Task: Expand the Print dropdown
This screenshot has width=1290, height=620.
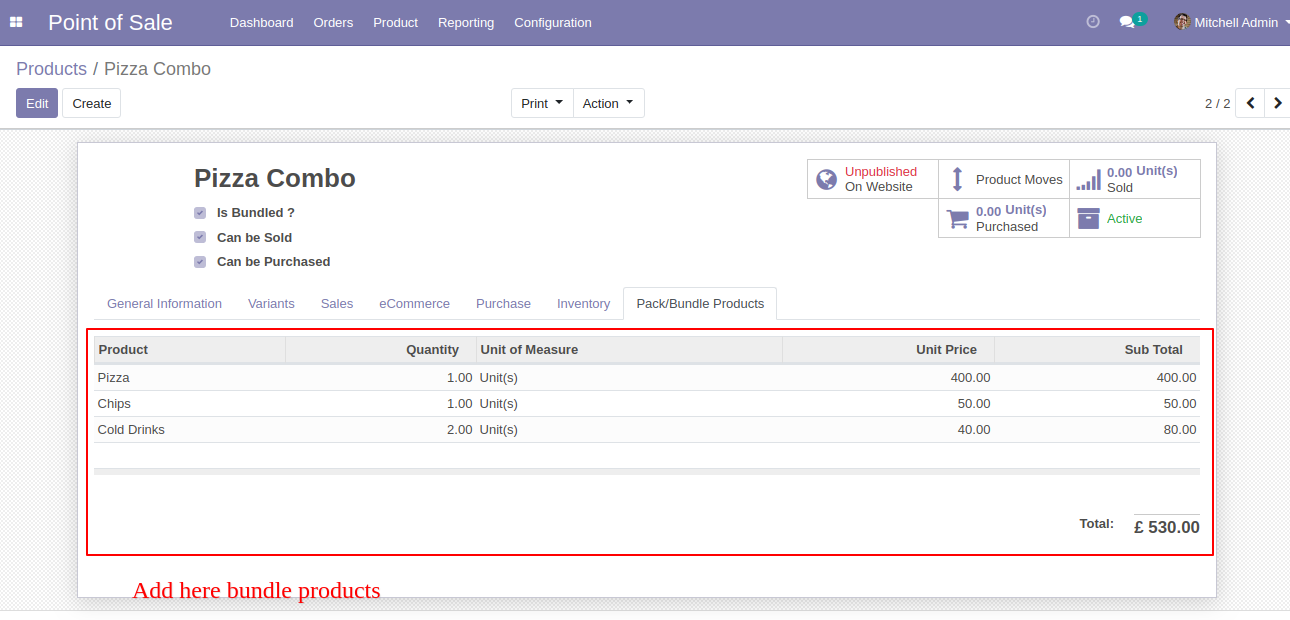Action: [542, 103]
